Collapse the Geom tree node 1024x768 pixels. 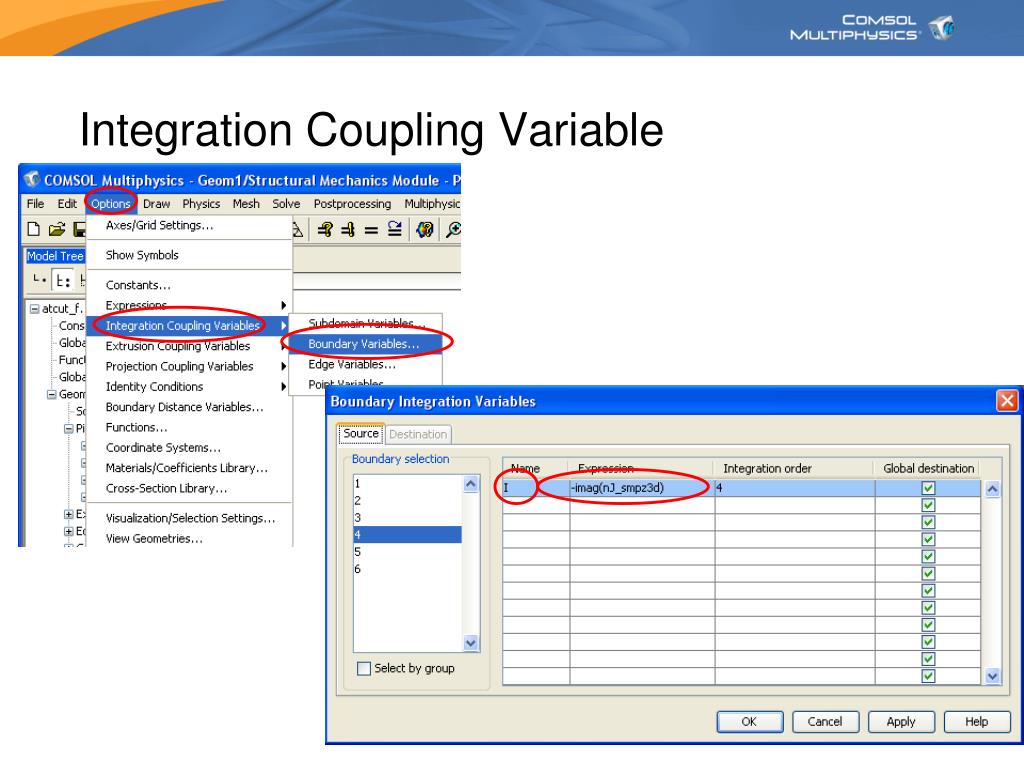pyautogui.click(x=52, y=394)
